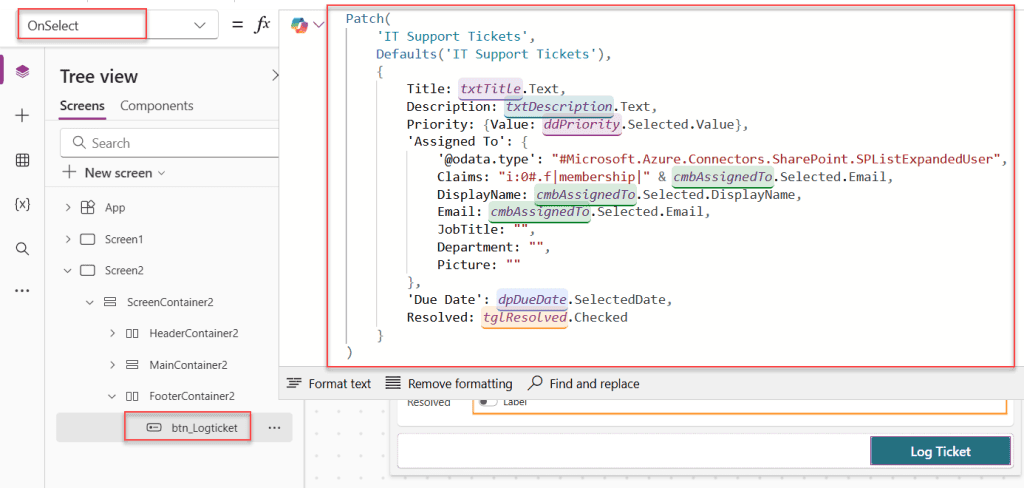The height and width of the screenshot is (488, 1024).
Task: Open more options for btn_Logticket
Action: [274, 427]
